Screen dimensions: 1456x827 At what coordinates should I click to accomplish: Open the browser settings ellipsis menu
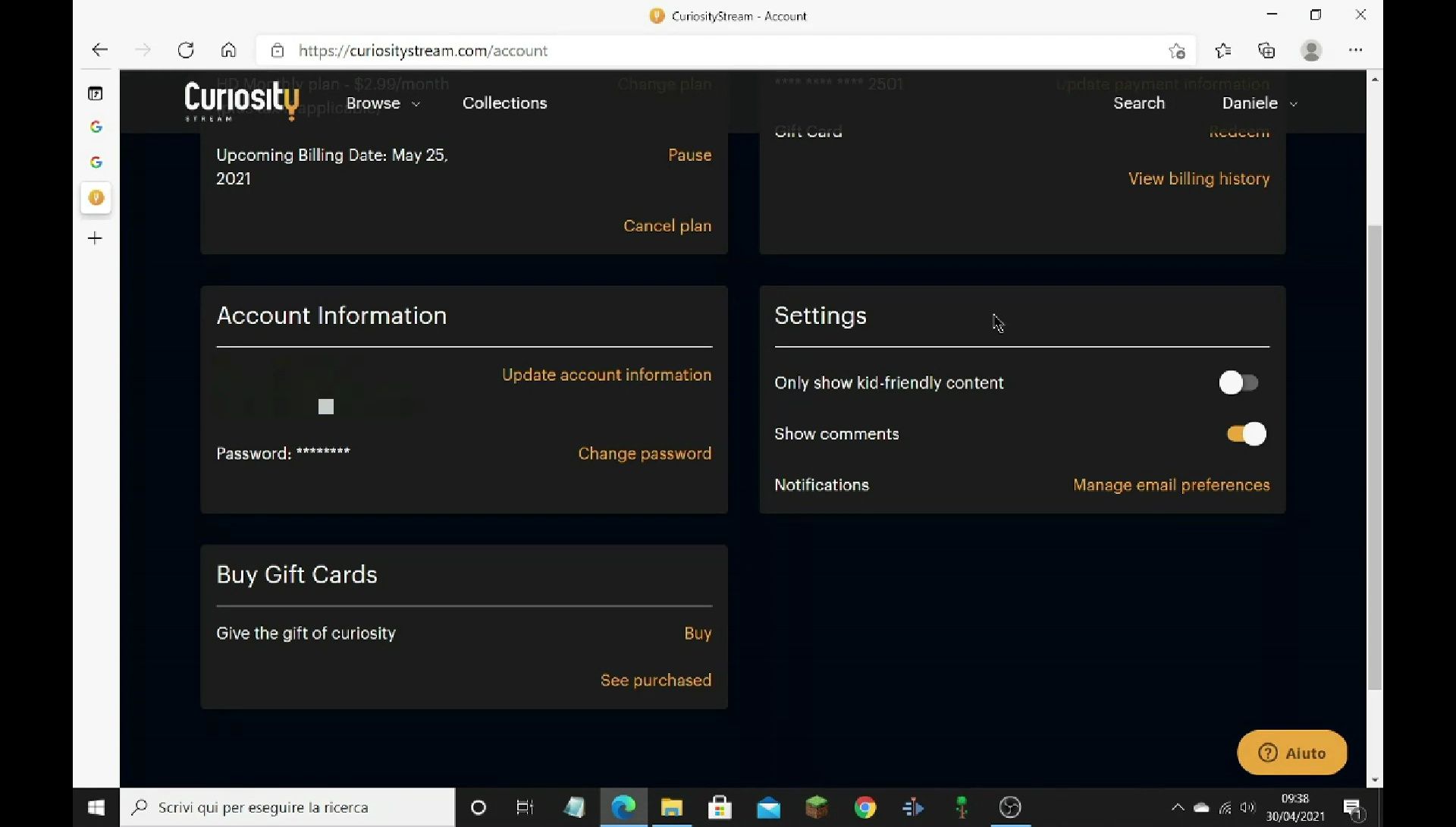(1355, 50)
